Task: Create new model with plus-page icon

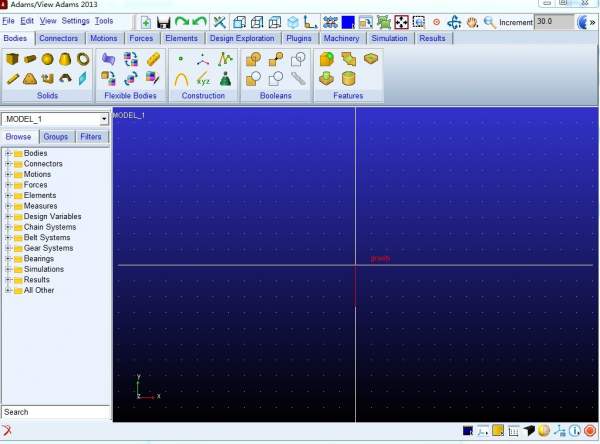Action: pos(145,22)
